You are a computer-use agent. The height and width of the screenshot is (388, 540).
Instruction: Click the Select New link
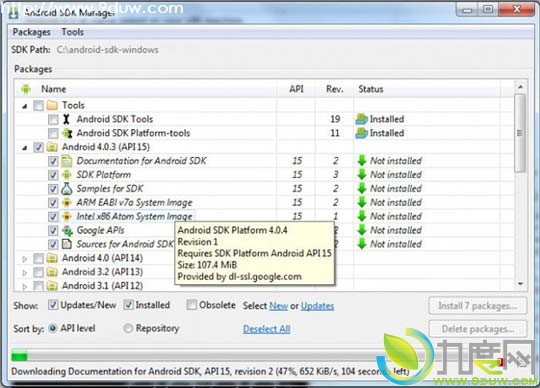278,306
